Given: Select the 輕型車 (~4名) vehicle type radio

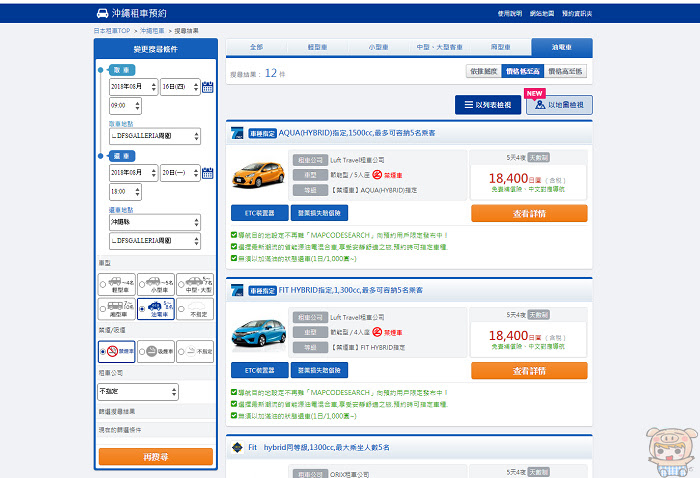Looking at the screenshot, I should pyautogui.click(x=103, y=284).
